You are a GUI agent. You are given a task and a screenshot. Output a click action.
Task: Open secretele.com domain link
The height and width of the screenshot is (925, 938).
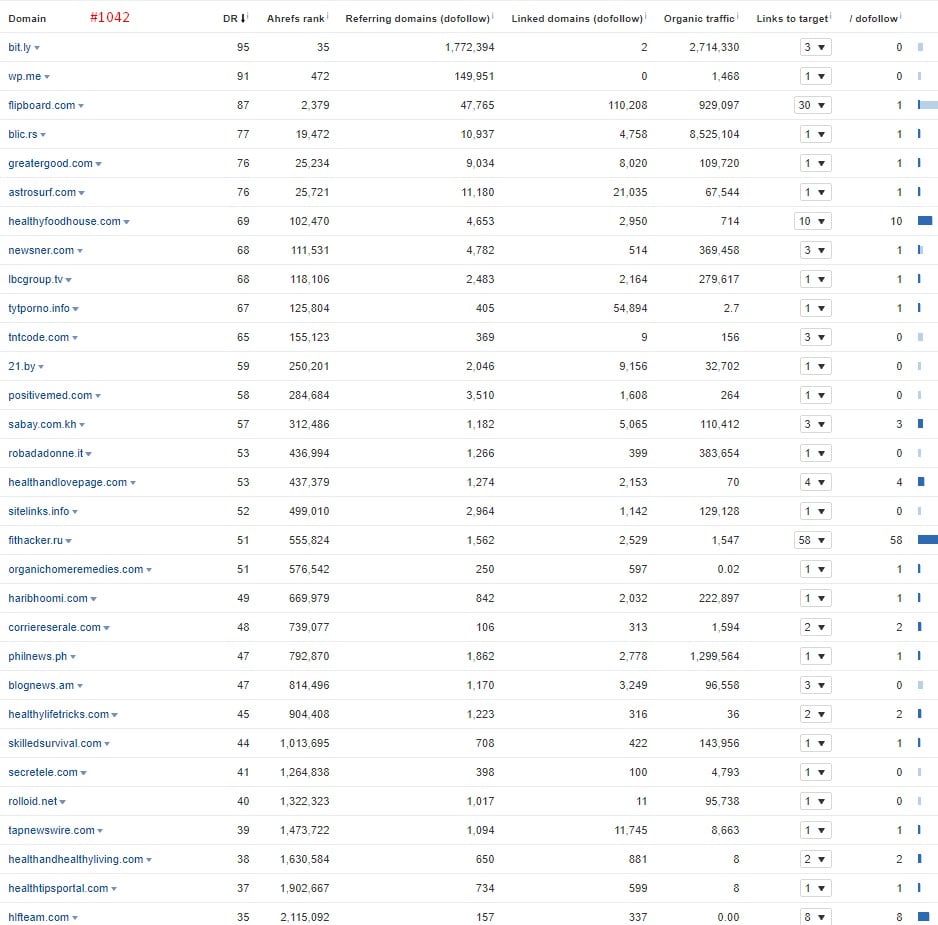click(x=42, y=772)
